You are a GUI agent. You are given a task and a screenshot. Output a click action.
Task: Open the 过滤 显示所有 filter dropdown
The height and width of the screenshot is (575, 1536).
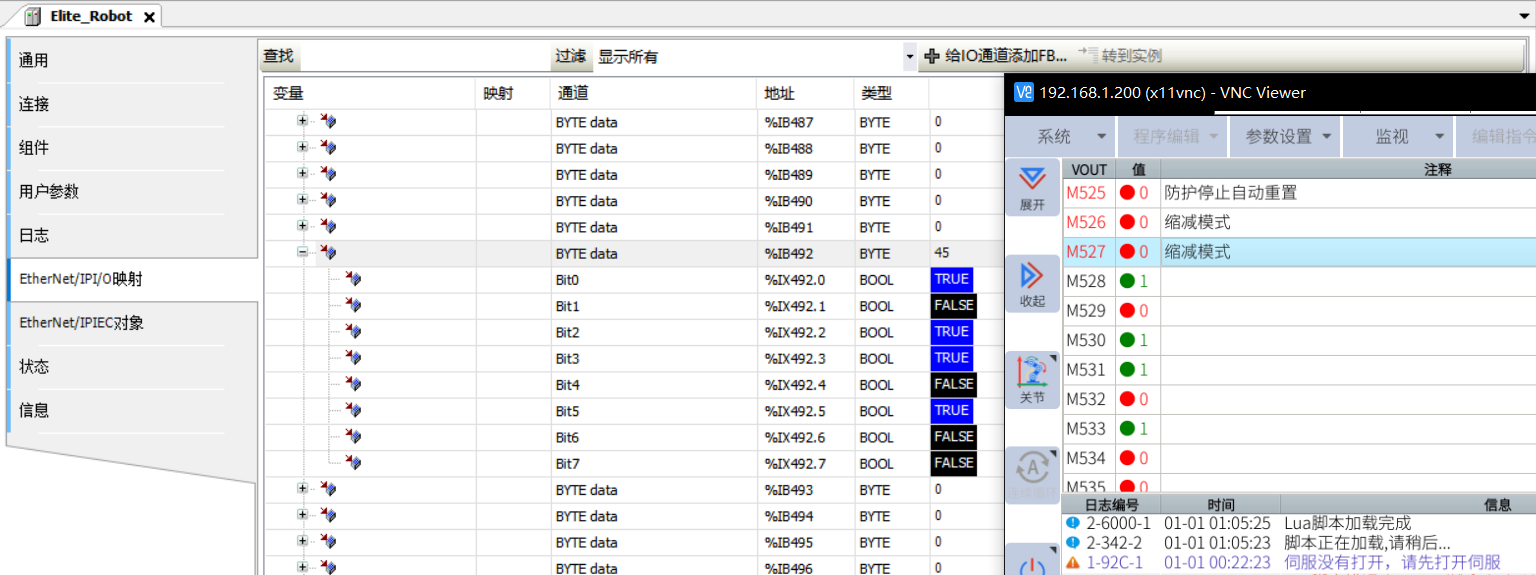coord(909,57)
